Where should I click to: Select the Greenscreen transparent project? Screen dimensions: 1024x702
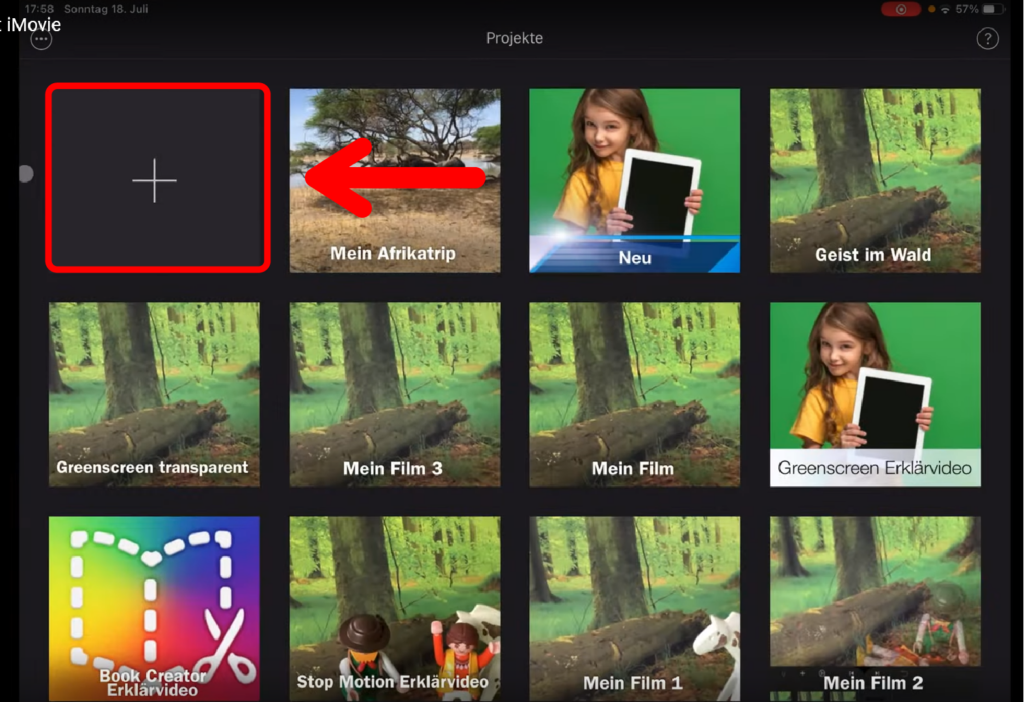154,394
